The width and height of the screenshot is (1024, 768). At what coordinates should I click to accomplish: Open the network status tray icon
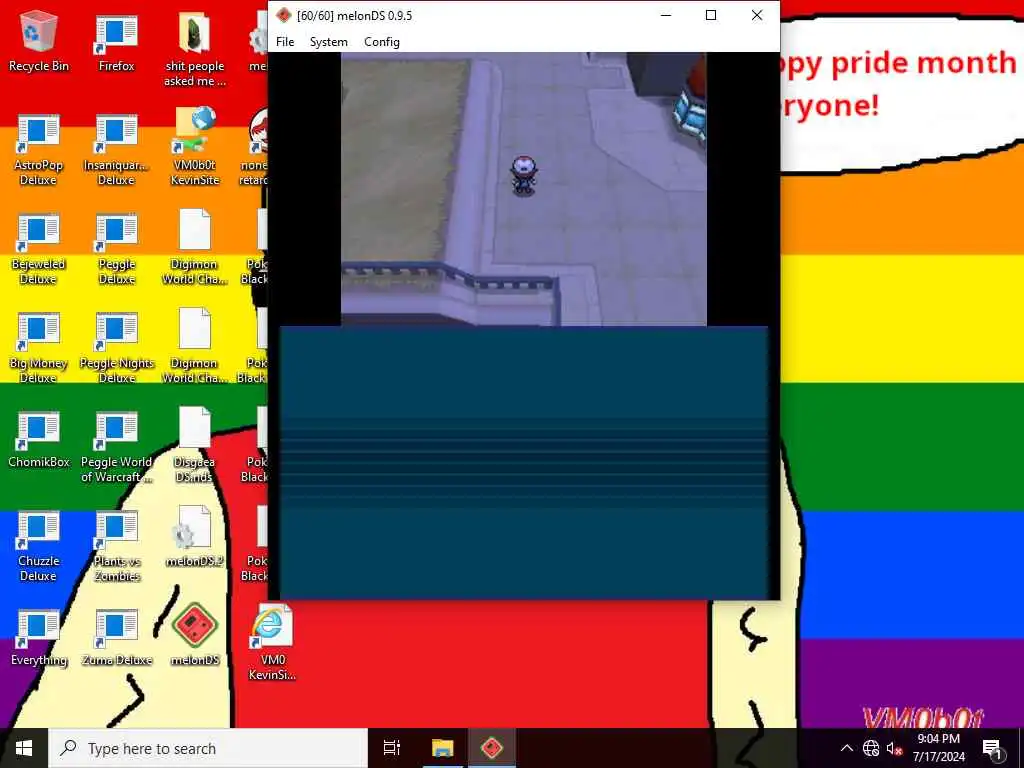871,748
